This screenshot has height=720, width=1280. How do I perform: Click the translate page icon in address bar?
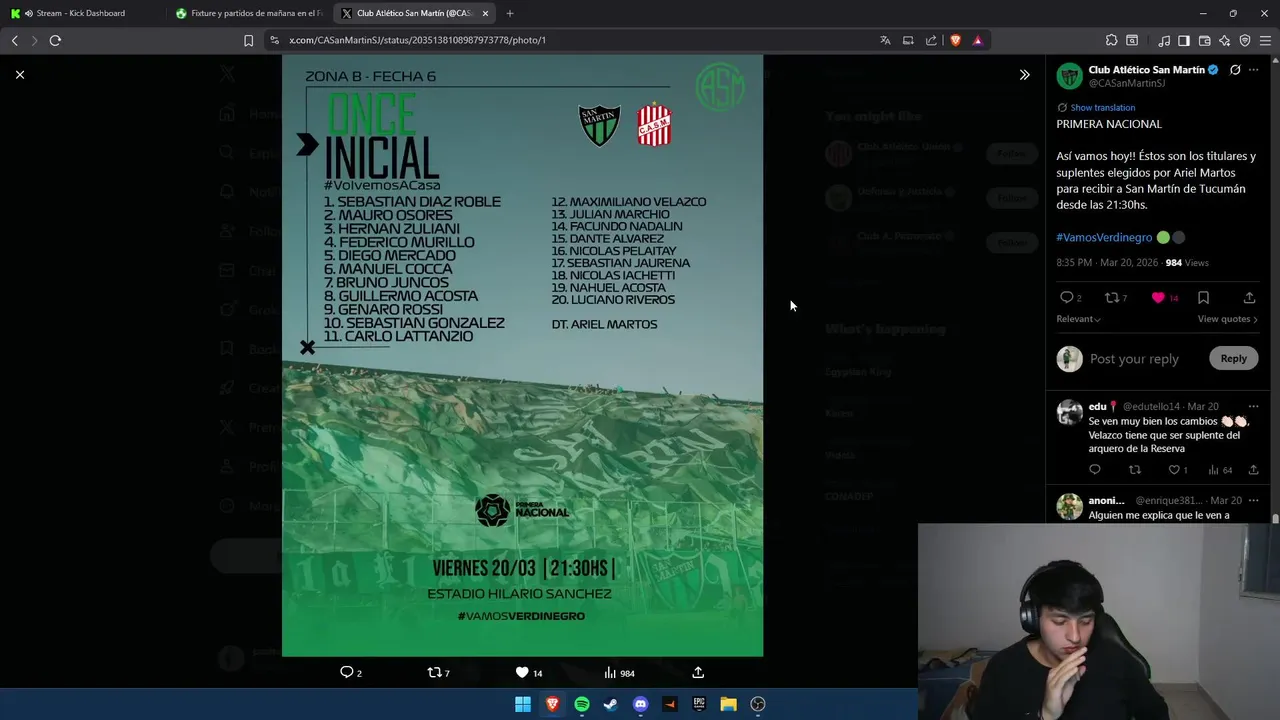tap(885, 40)
